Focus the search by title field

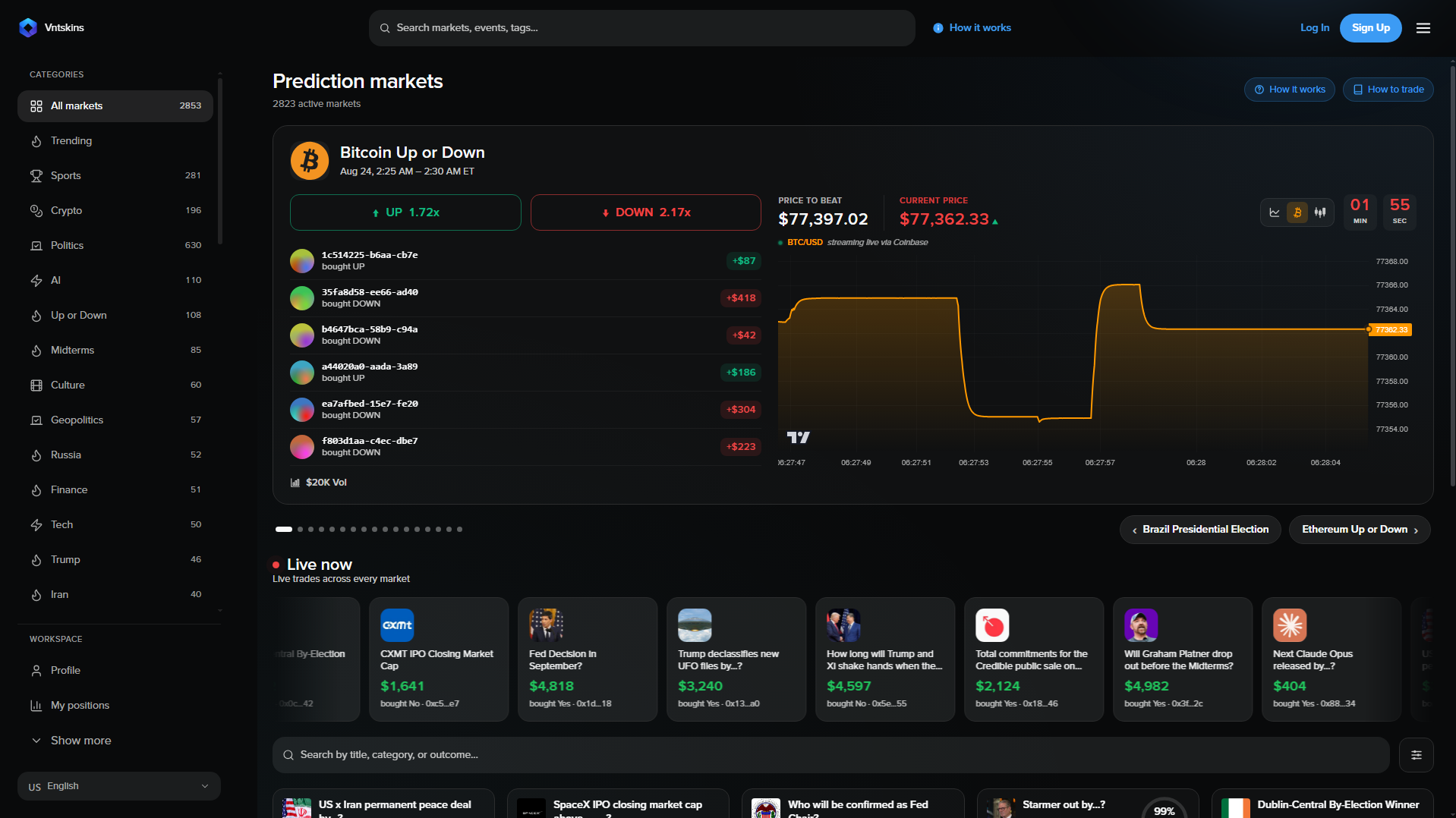point(831,755)
